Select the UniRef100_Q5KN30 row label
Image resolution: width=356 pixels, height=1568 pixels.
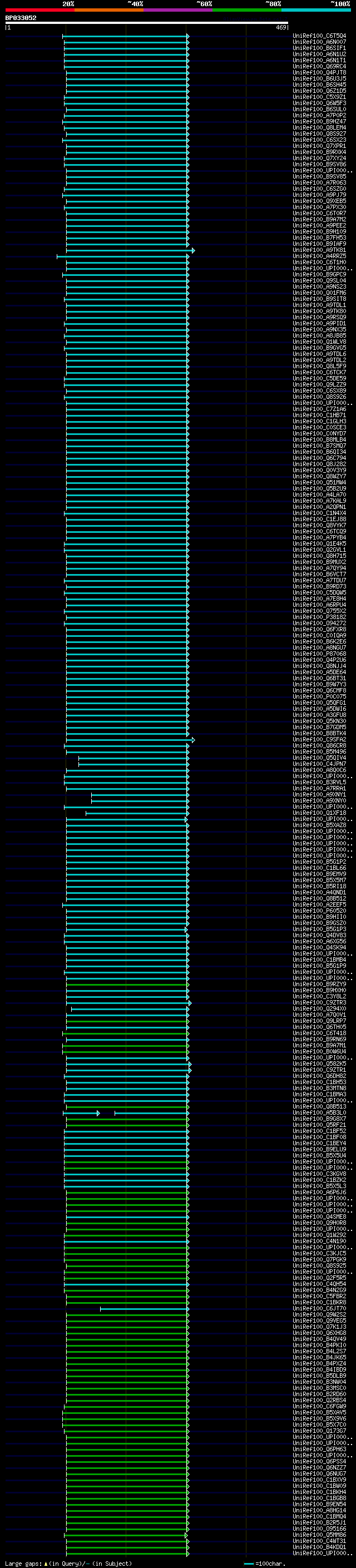pos(319,721)
